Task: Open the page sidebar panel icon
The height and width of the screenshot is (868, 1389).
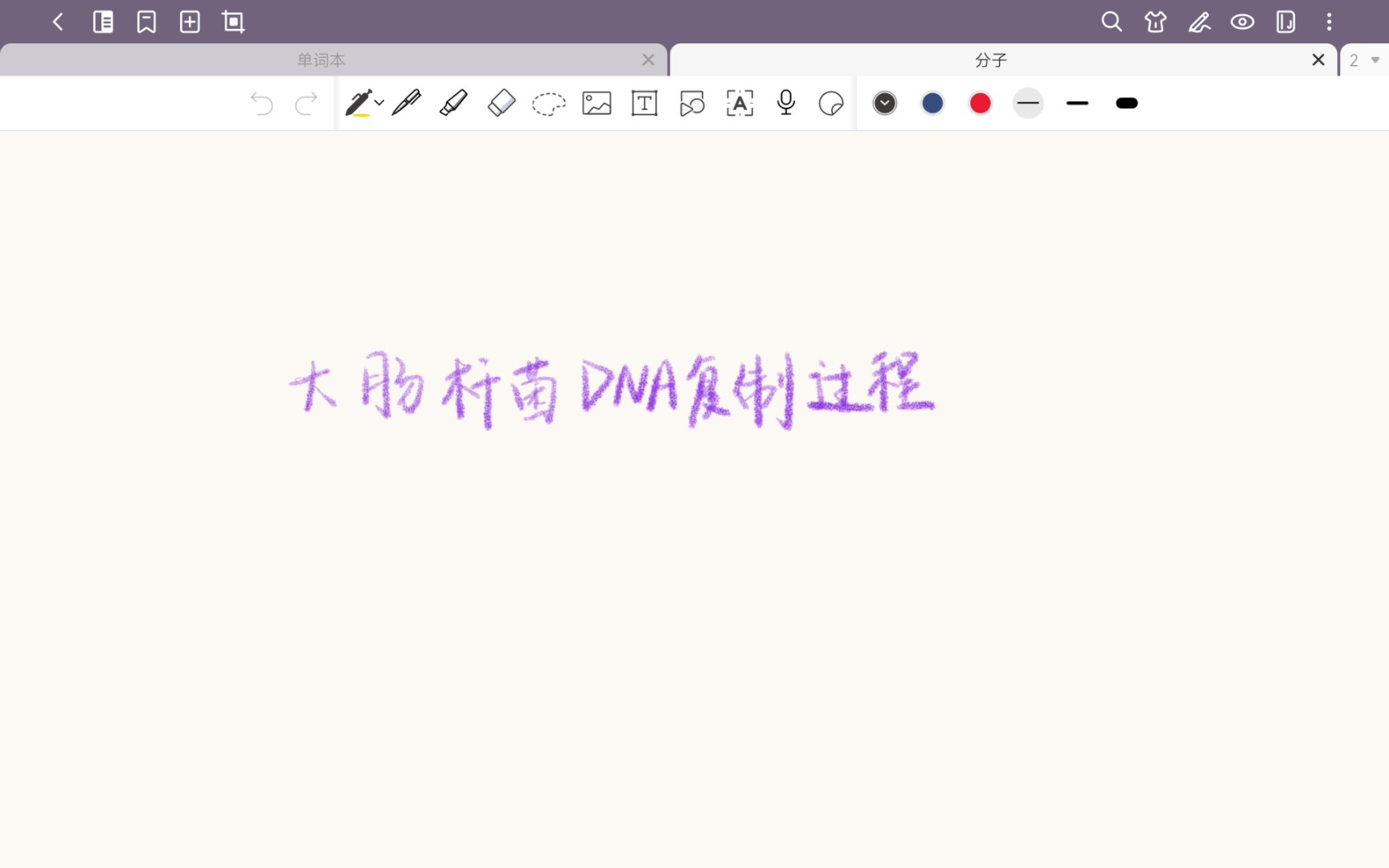Action: [103, 22]
